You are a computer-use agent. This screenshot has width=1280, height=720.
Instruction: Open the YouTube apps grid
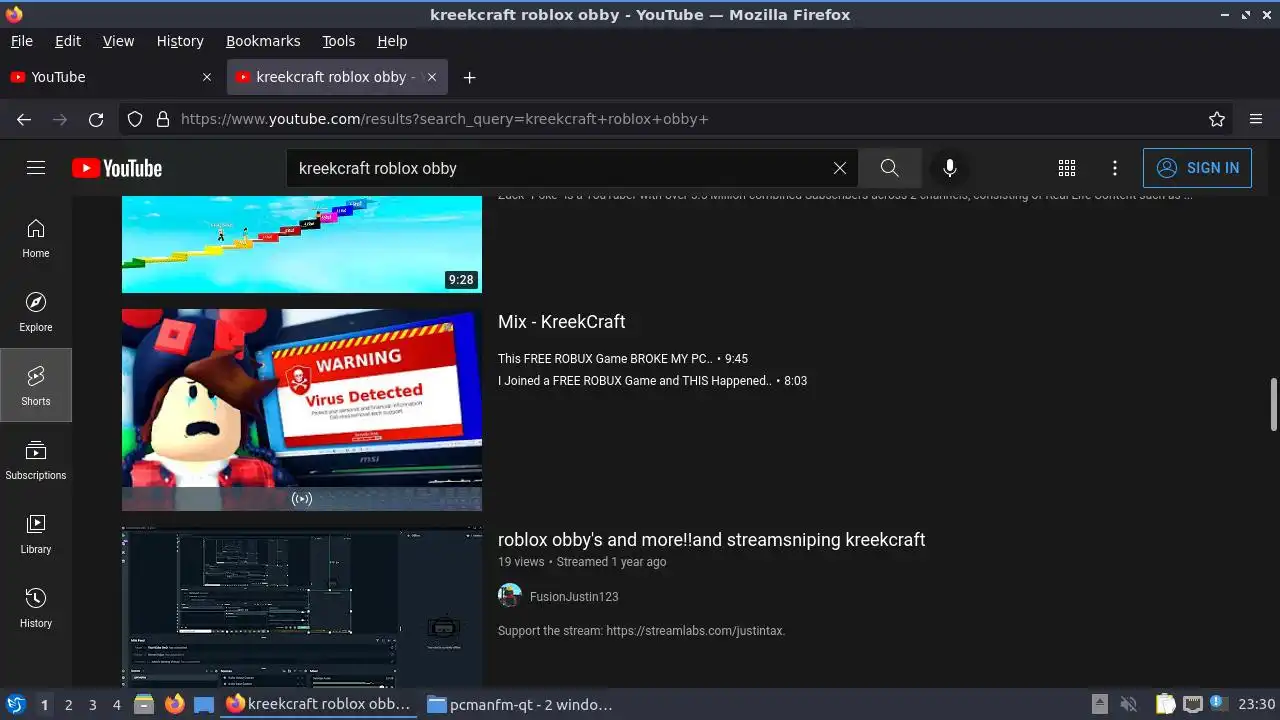pyautogui.click(x=1067, y=168)
